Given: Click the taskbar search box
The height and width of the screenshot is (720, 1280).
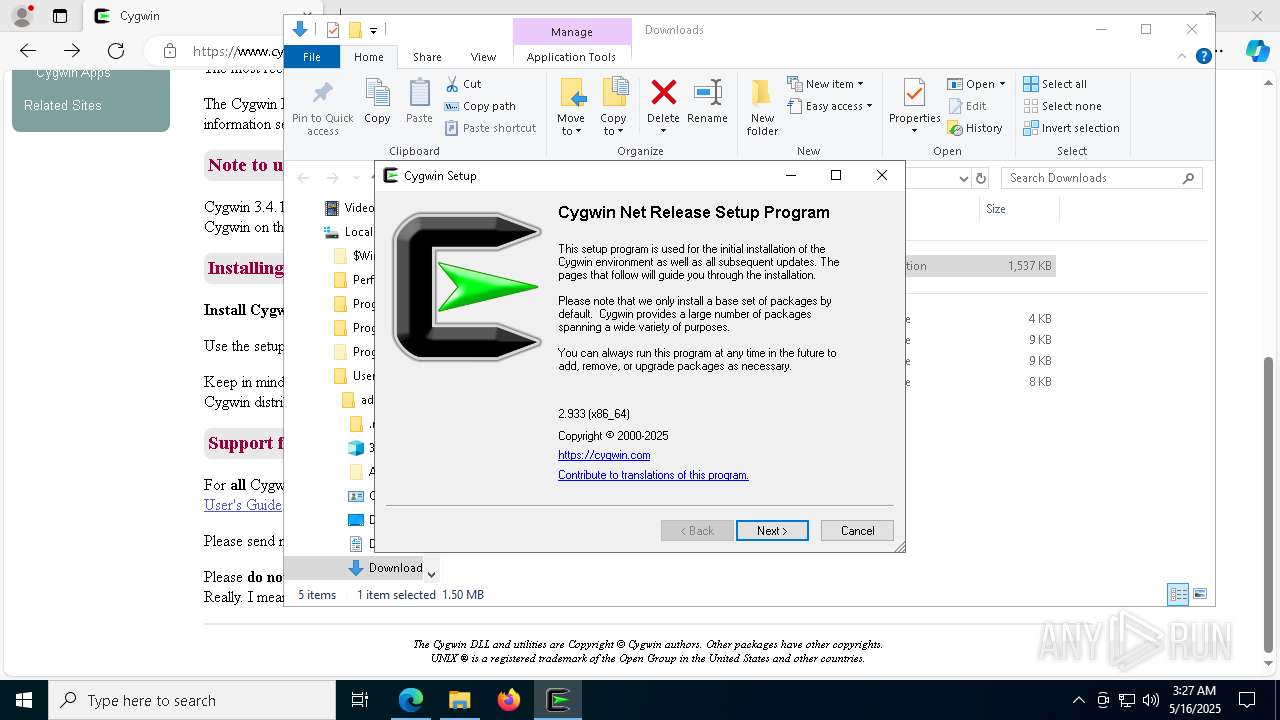Looking at the screenshot, I should pyautogui.click(x=192, y=700).
